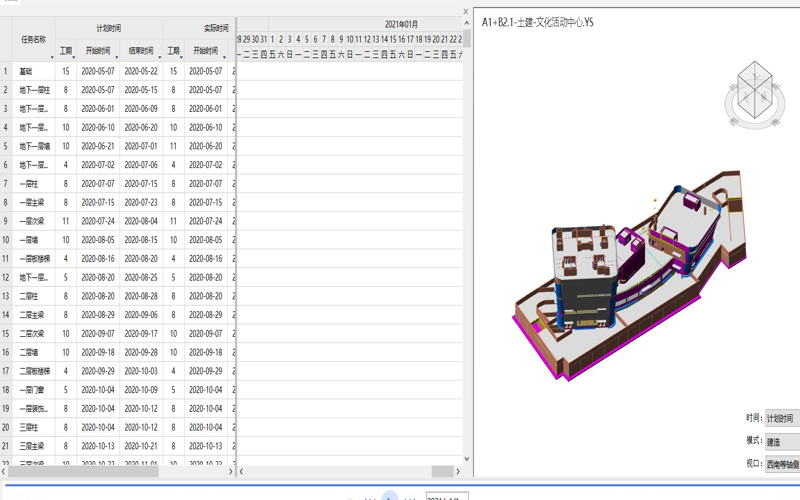Image resolution: width=800 pixels, height=500 pixels.
Task: Open the actual 开始时间 filter arrow
Action: point(224,58)
